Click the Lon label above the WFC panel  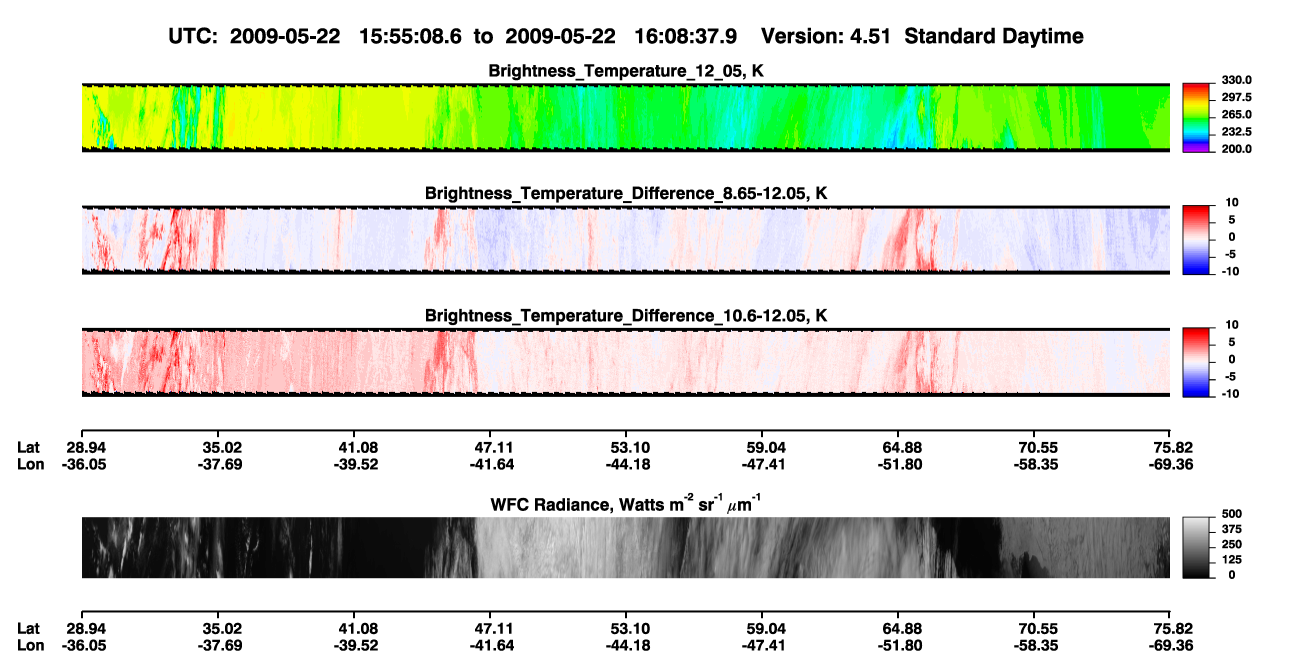30,464
